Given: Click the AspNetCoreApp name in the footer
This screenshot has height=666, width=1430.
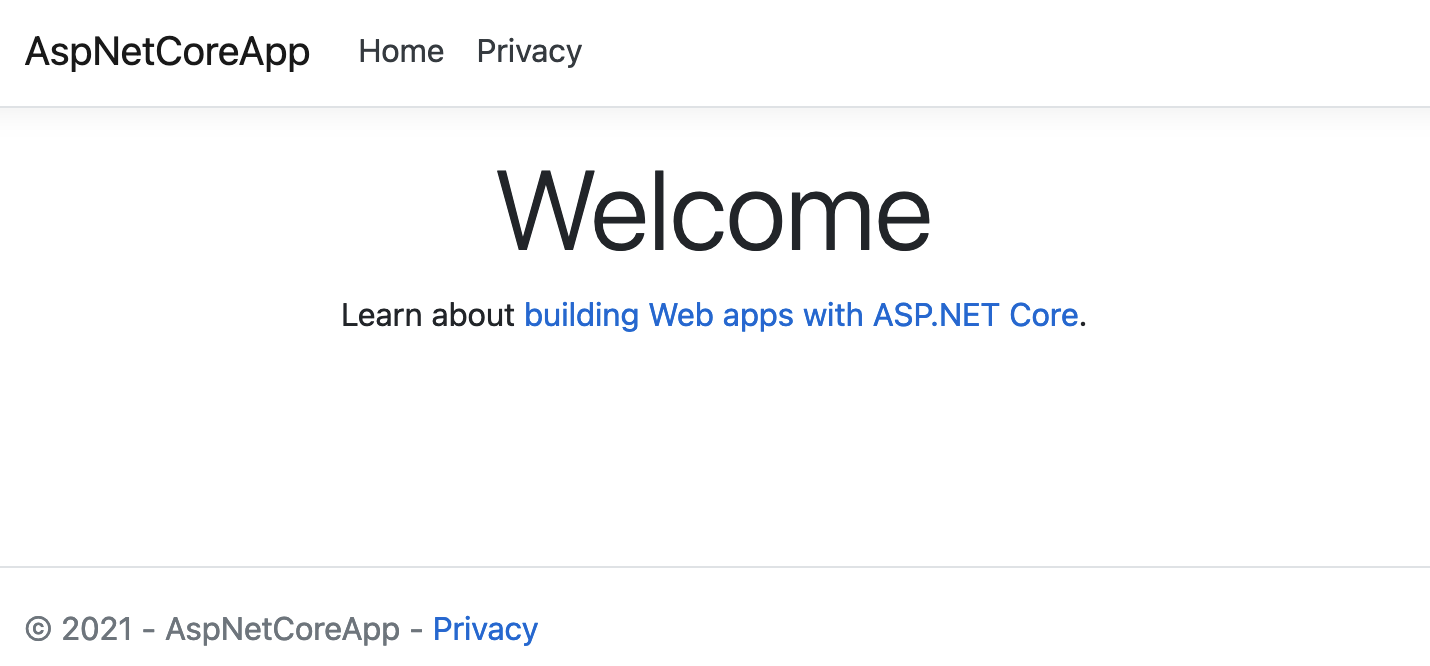Looking at the screenshot, I should 283,629.
